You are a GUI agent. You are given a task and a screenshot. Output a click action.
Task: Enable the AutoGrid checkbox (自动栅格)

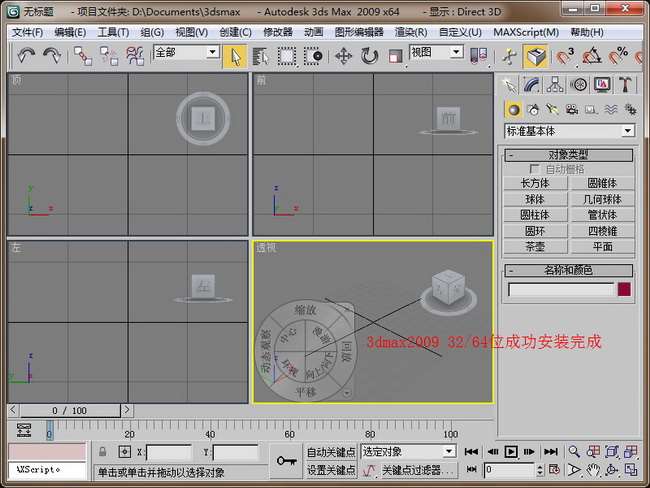point(534,169)
